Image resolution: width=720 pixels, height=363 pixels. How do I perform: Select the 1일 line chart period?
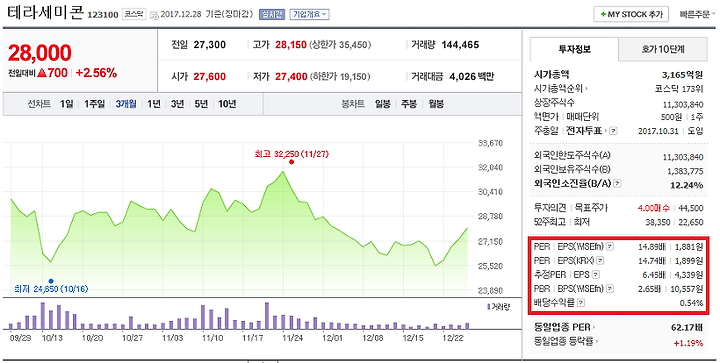pyautogui.click(x=66, y=104)
